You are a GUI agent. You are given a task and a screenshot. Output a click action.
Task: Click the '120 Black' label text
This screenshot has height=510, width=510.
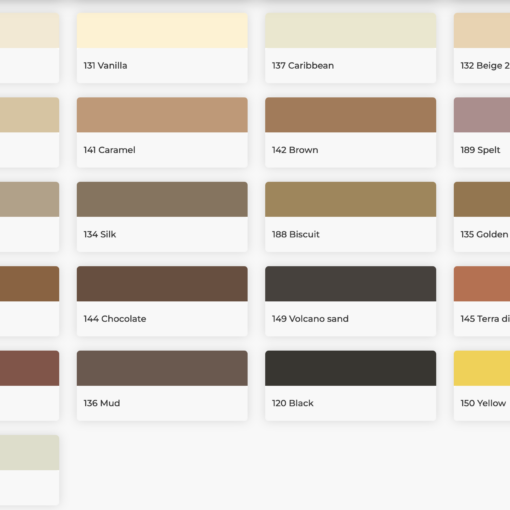[293, 403]
